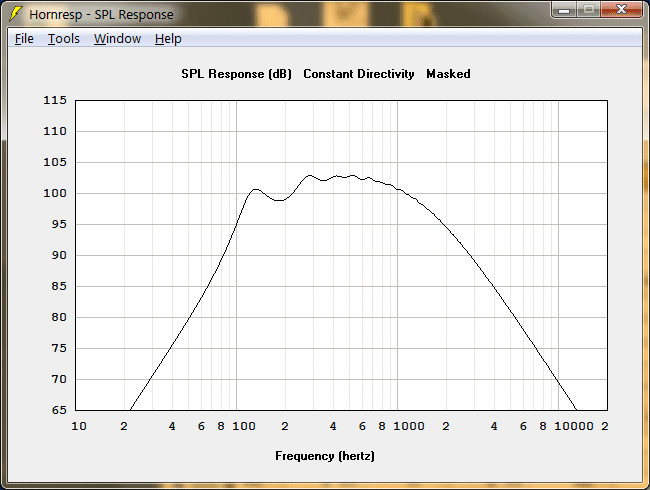
Task: Click the Hornresp lightning bolt icon
Action: pyautogui.click(x=15, y=14)
